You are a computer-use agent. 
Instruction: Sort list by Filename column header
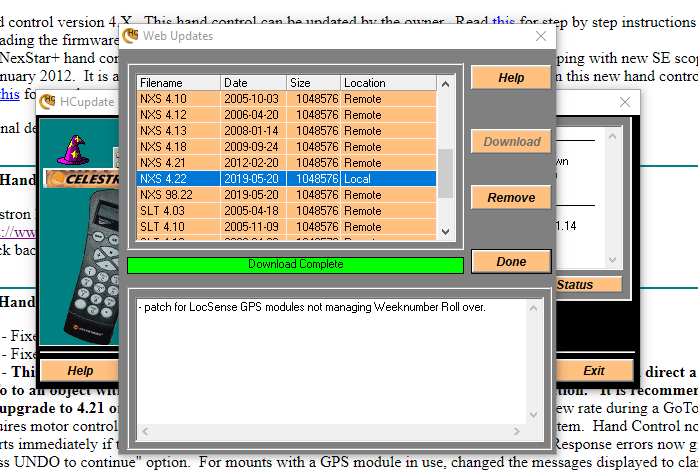pos(178,83)
